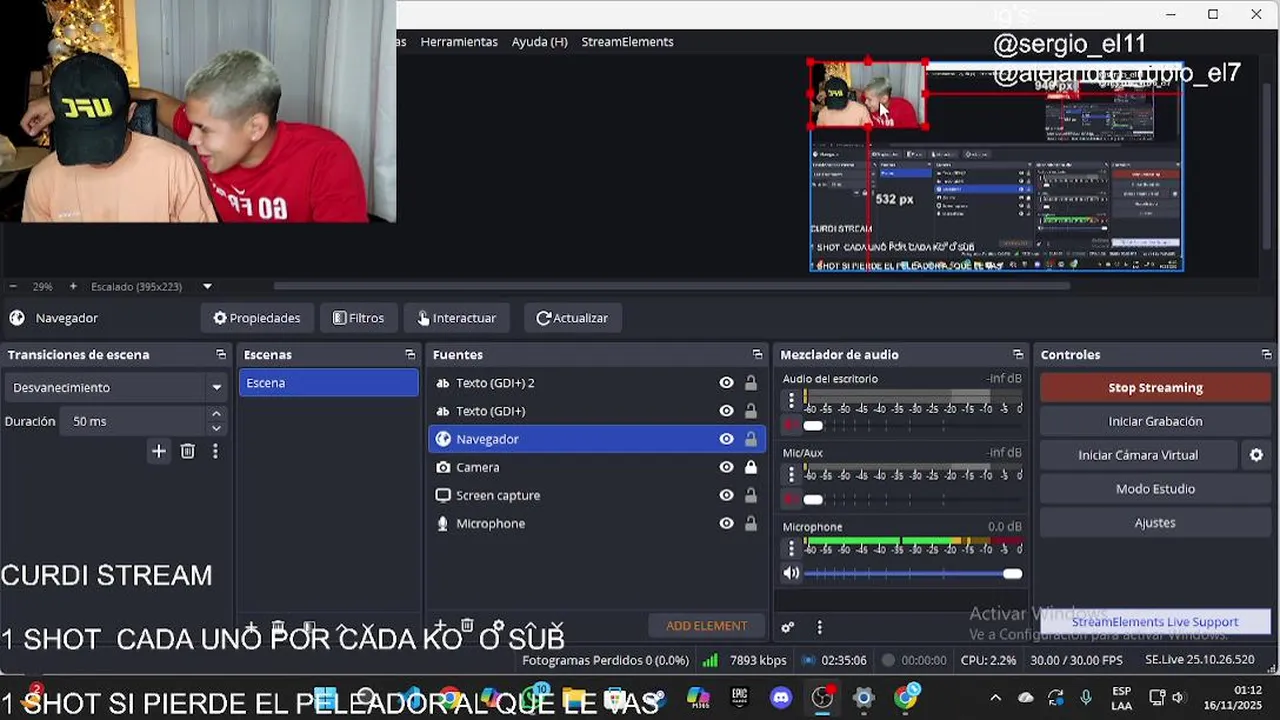Screen dimensions: 1280x720
Task: Hide the Texto (GDI+) source
Action: point(726,411)
